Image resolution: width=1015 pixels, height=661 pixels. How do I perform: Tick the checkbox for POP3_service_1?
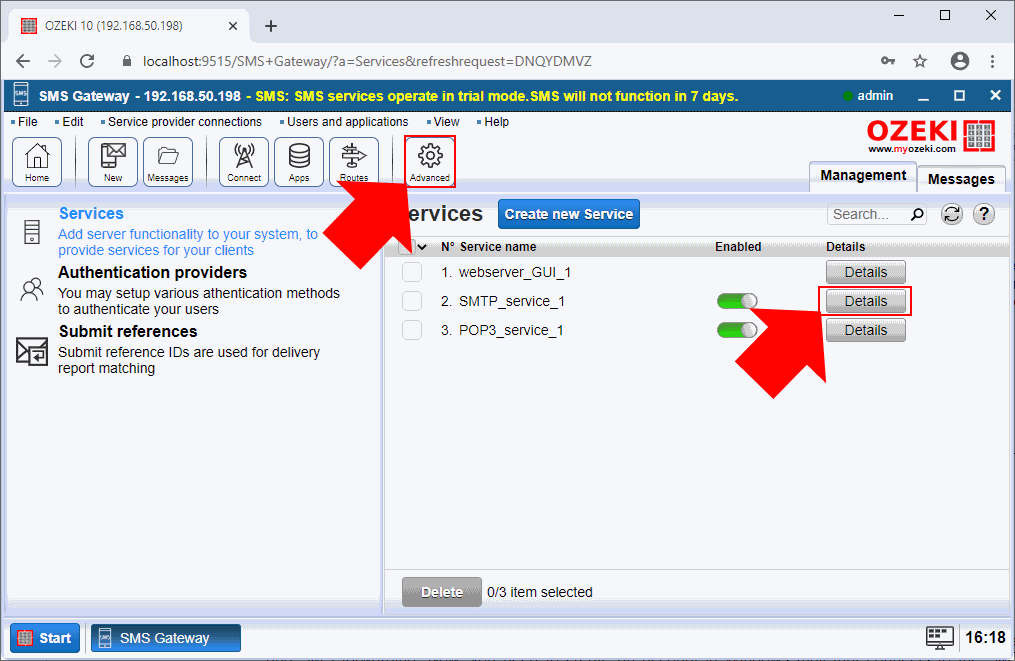tap(412, 330)
